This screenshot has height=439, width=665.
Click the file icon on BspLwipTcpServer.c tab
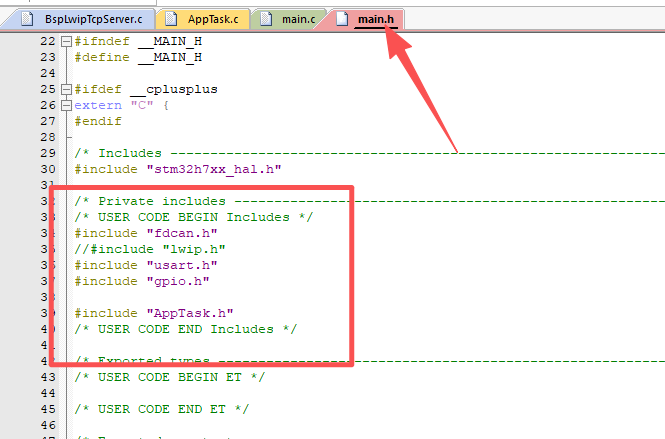coord(28,19)
